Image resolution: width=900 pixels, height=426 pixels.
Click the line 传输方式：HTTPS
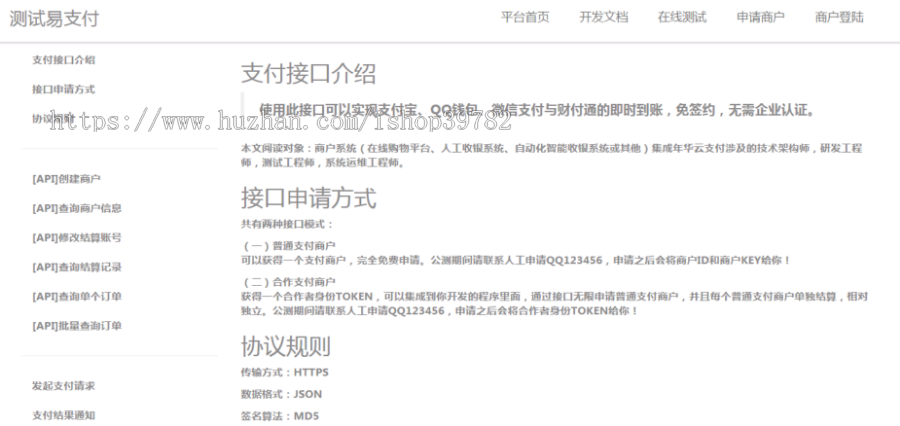tap(285, 372)
